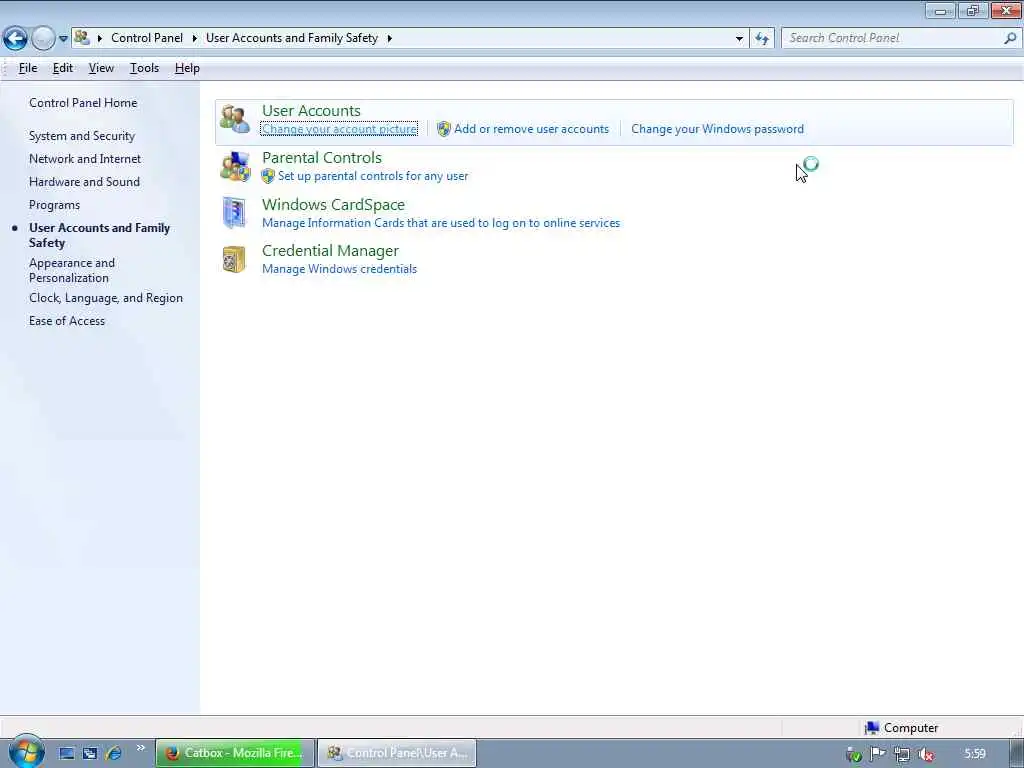Click the Windows CardSpace icon
The height and width of the screenshot is (768, 1024).
[x=234, y=213]
